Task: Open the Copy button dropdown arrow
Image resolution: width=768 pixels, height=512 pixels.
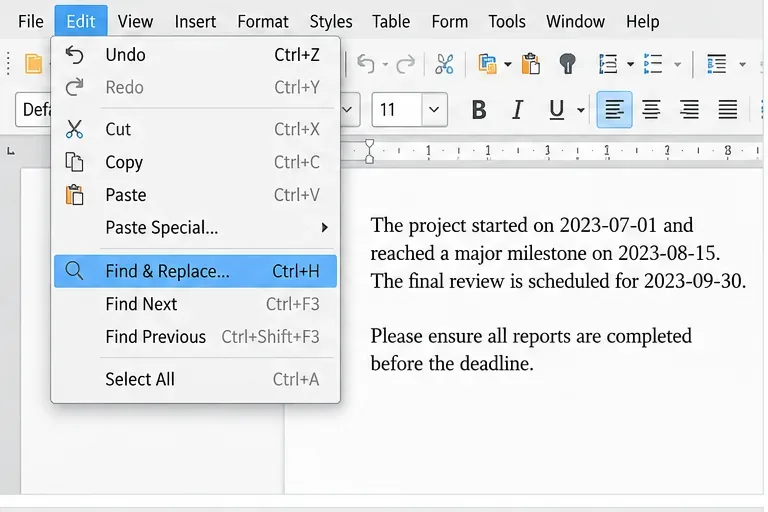Action: [508, 64]
